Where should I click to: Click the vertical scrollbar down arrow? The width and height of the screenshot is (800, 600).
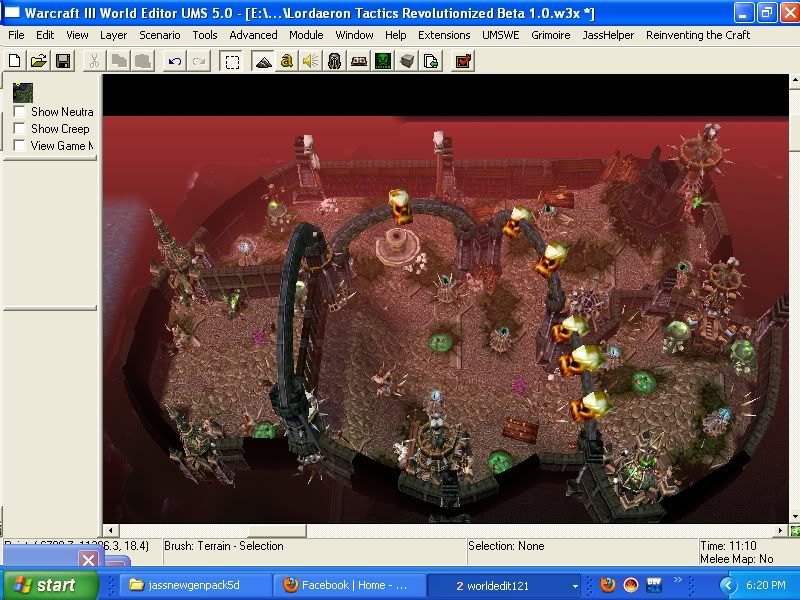coord(794,517)
